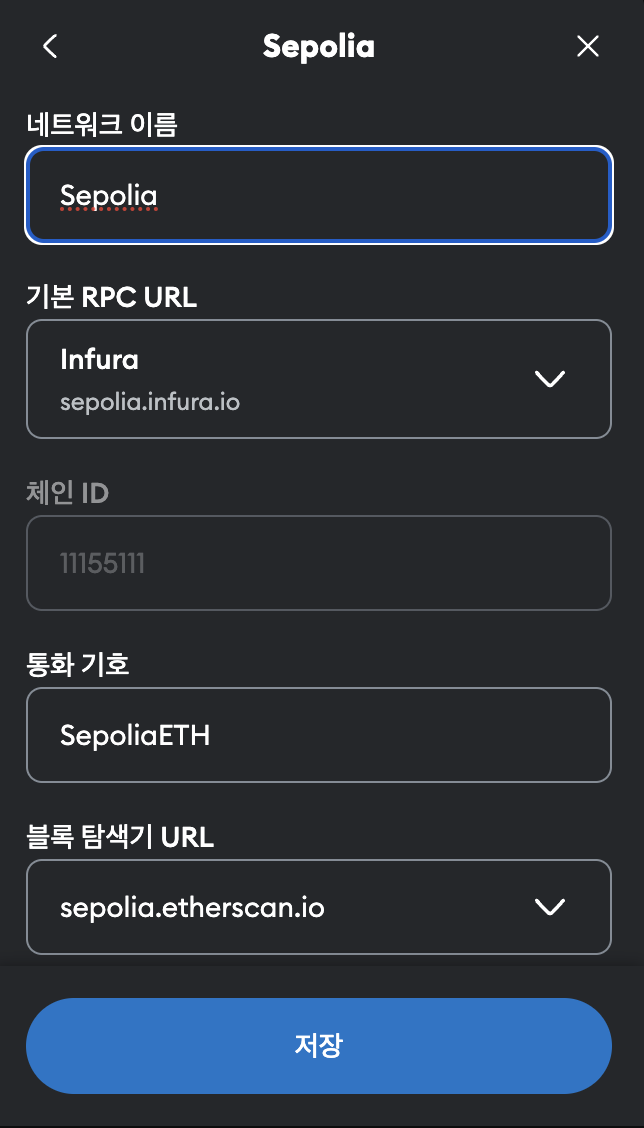Expand the chevron beside sepolia.etherscan.io
Image resolution: width=644 pixels, height=1128 pixels.
tap(550, 907)
